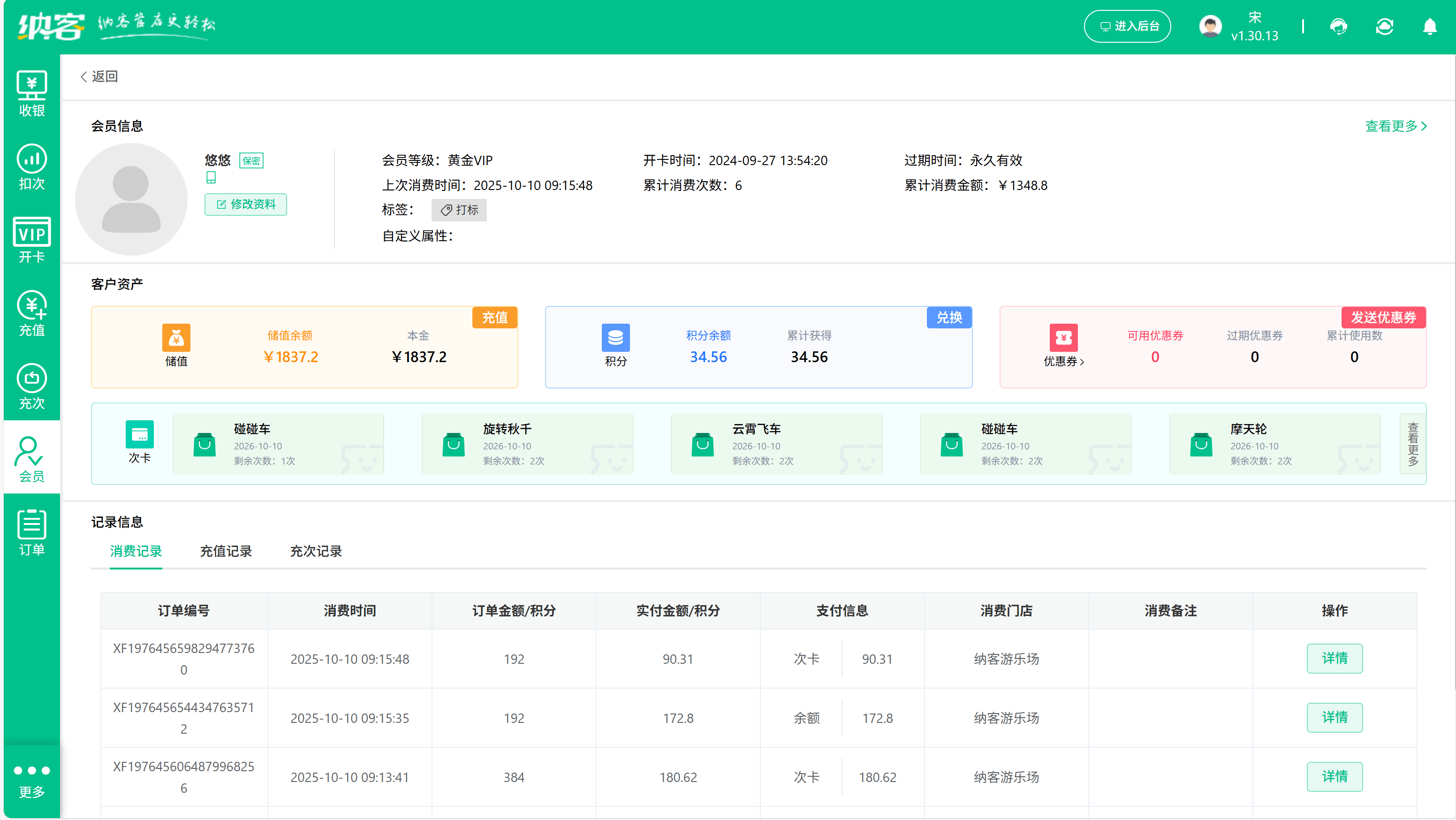The width and height of the screenshot is (1456, 820).
Task: Switch to the 充值记录 tab
Action: click(226, 552)
